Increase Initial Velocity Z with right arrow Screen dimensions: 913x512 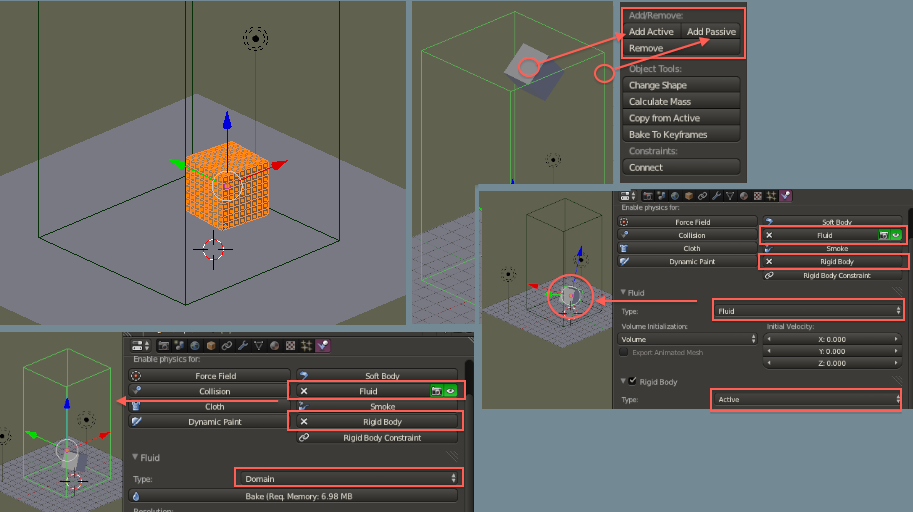(896, 363)
